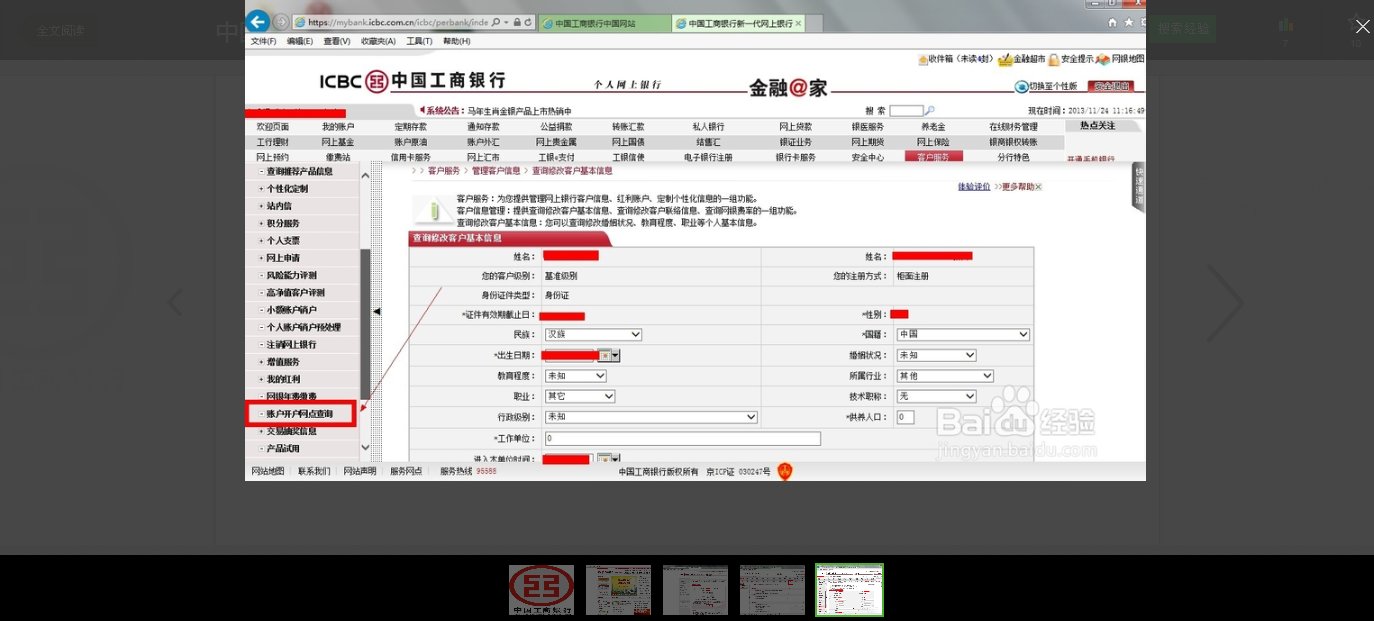Click the red 安全退出 button

click(x=1111, y=86)
